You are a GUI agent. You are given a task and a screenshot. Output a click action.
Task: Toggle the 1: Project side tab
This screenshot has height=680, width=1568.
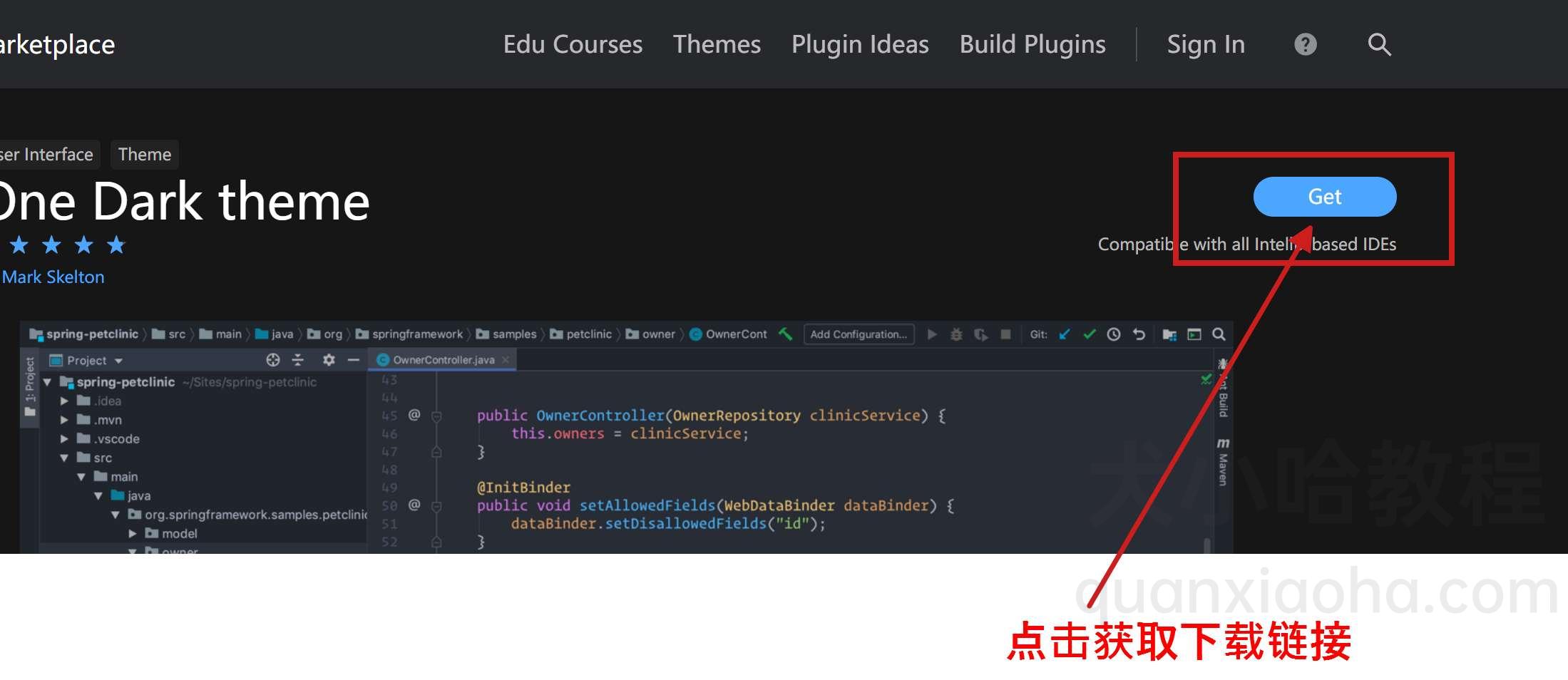tap(30, 388)
